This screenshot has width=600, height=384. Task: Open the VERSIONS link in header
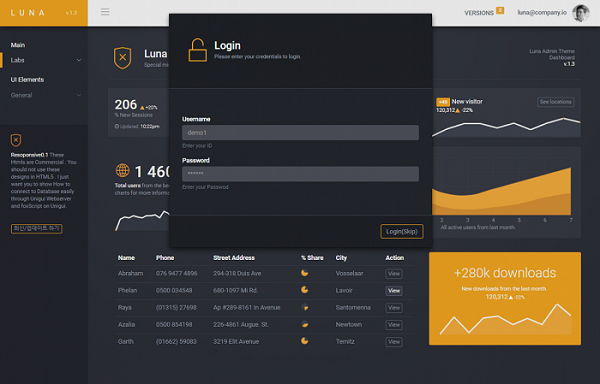click(479, 13)
